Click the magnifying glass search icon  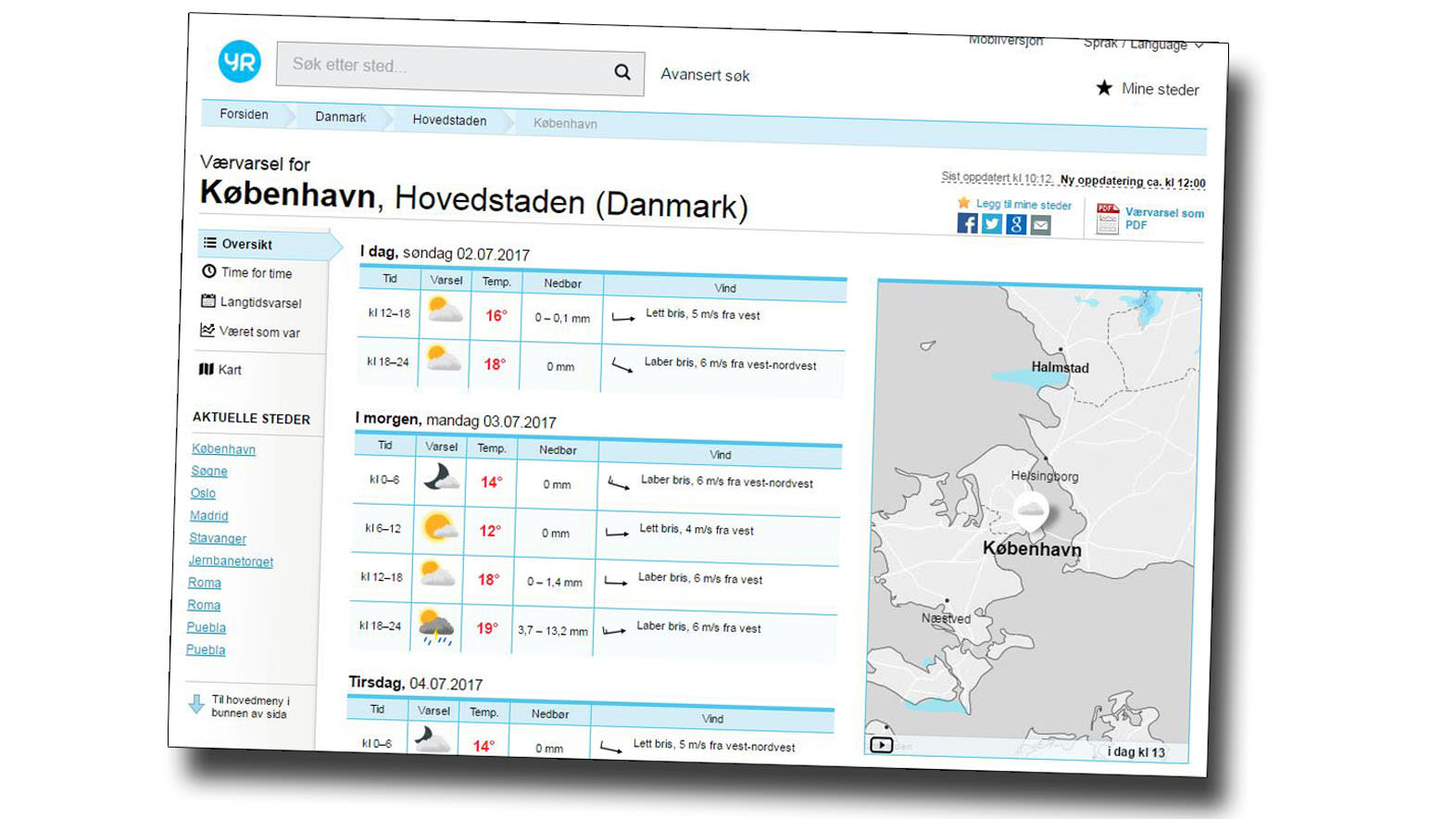point(622,72)
